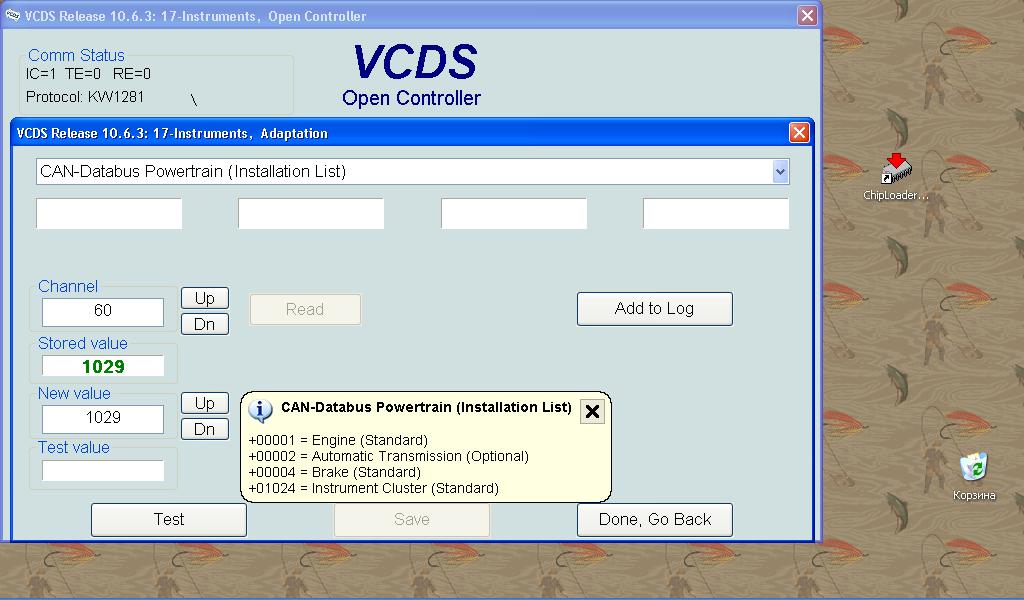Image resolution: width=1024 pixels, height=600 pixels.
Task: Select '+01024 = Instrument Cluster (Standard)' line
Action: (x=374, y=488)
